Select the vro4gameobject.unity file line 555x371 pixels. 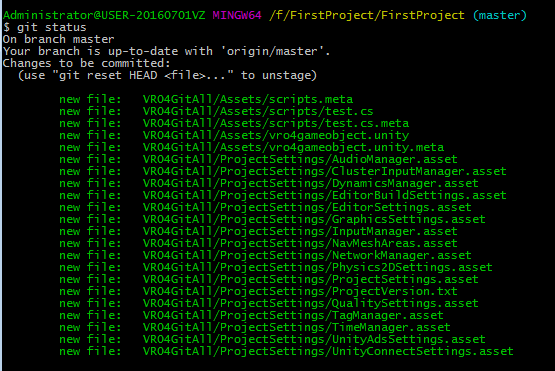click(x=234, y=135)
